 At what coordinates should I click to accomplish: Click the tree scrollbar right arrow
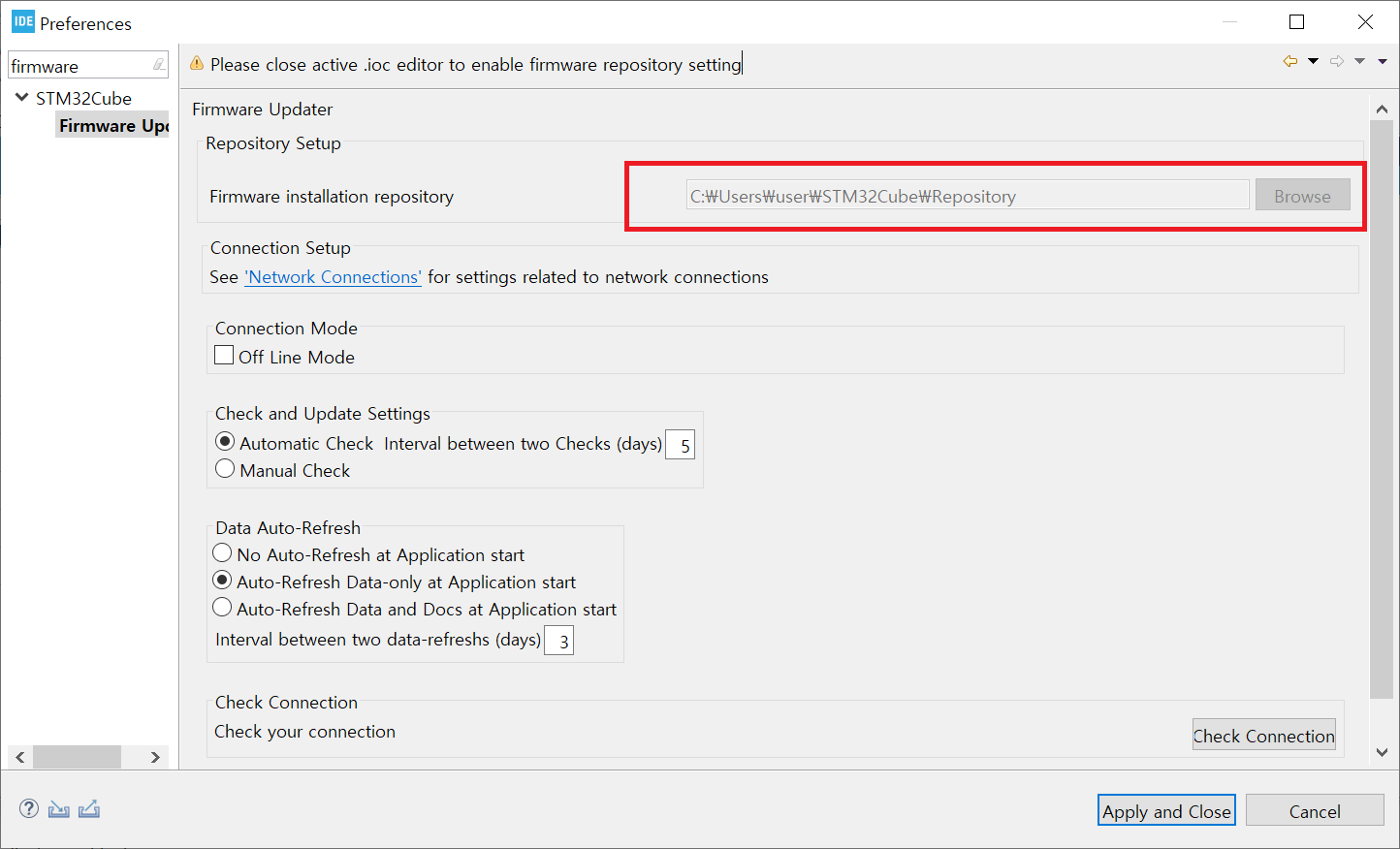[x=155, y=757]
